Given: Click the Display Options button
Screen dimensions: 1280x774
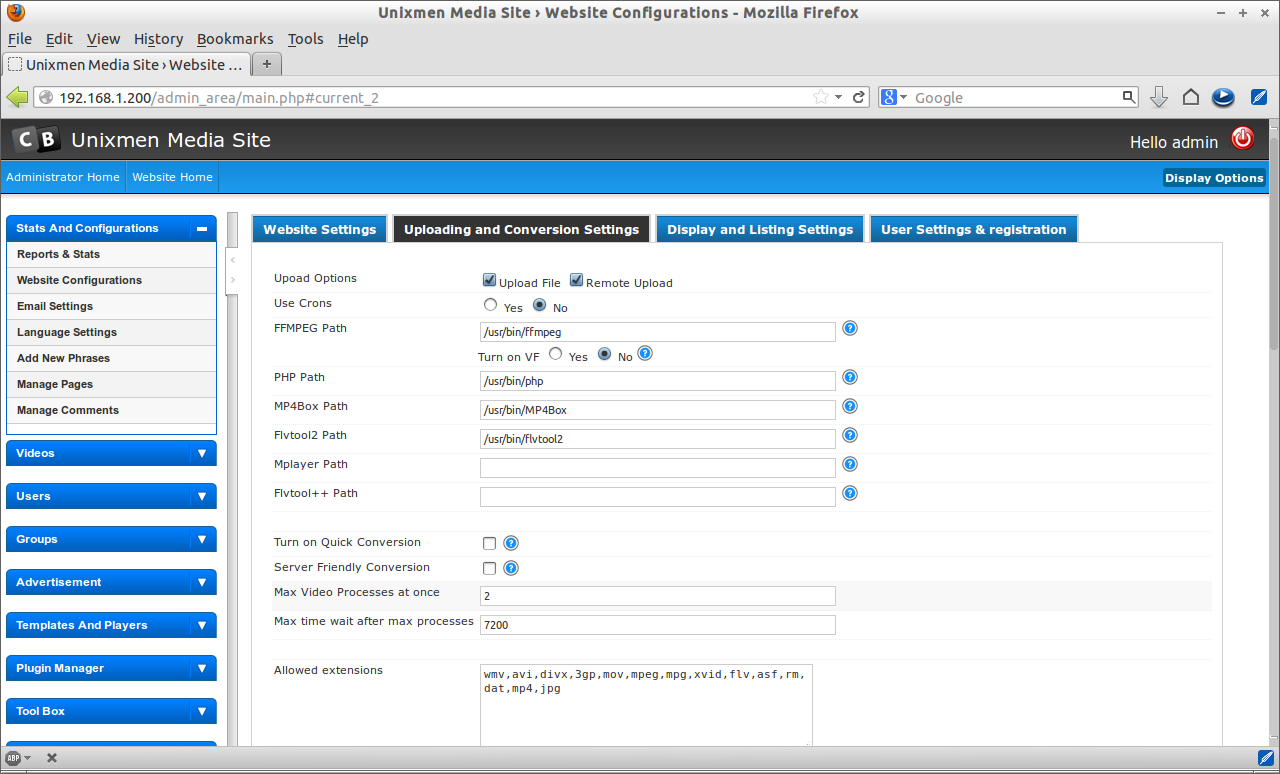Looking at the screenshot, I should pos(1214,178).
